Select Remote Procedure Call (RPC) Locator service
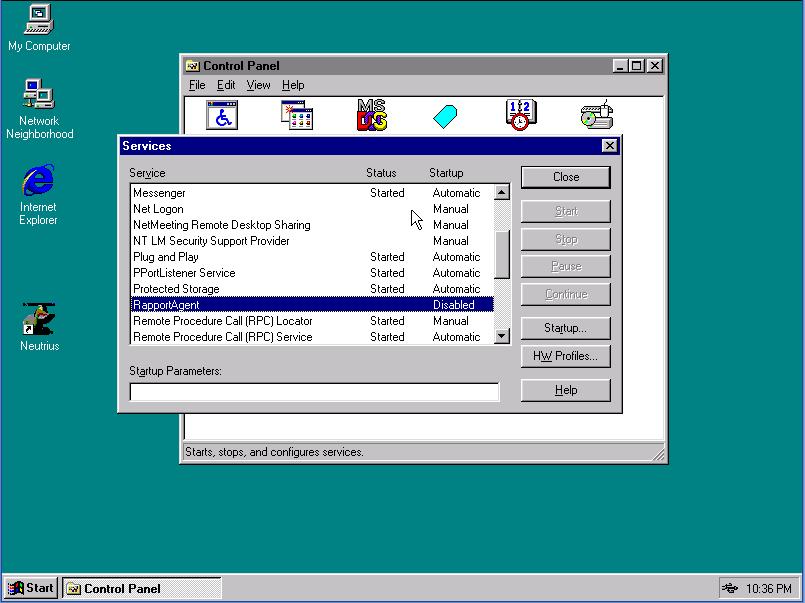The width and height of the screenshot is (805, 603). [312, 321]
